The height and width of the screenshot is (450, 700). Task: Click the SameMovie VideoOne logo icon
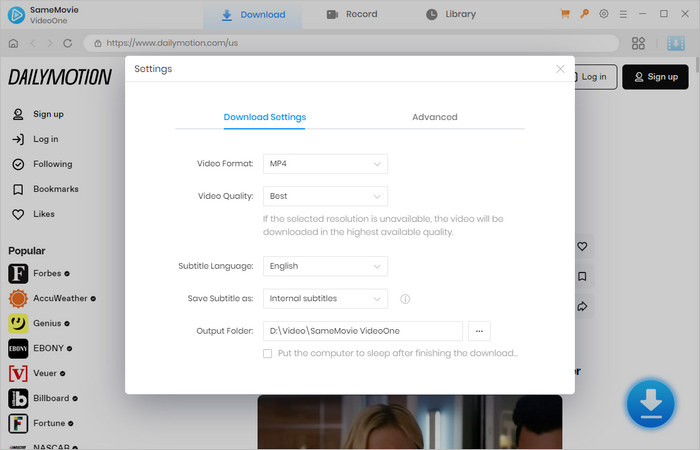(17, 15)
